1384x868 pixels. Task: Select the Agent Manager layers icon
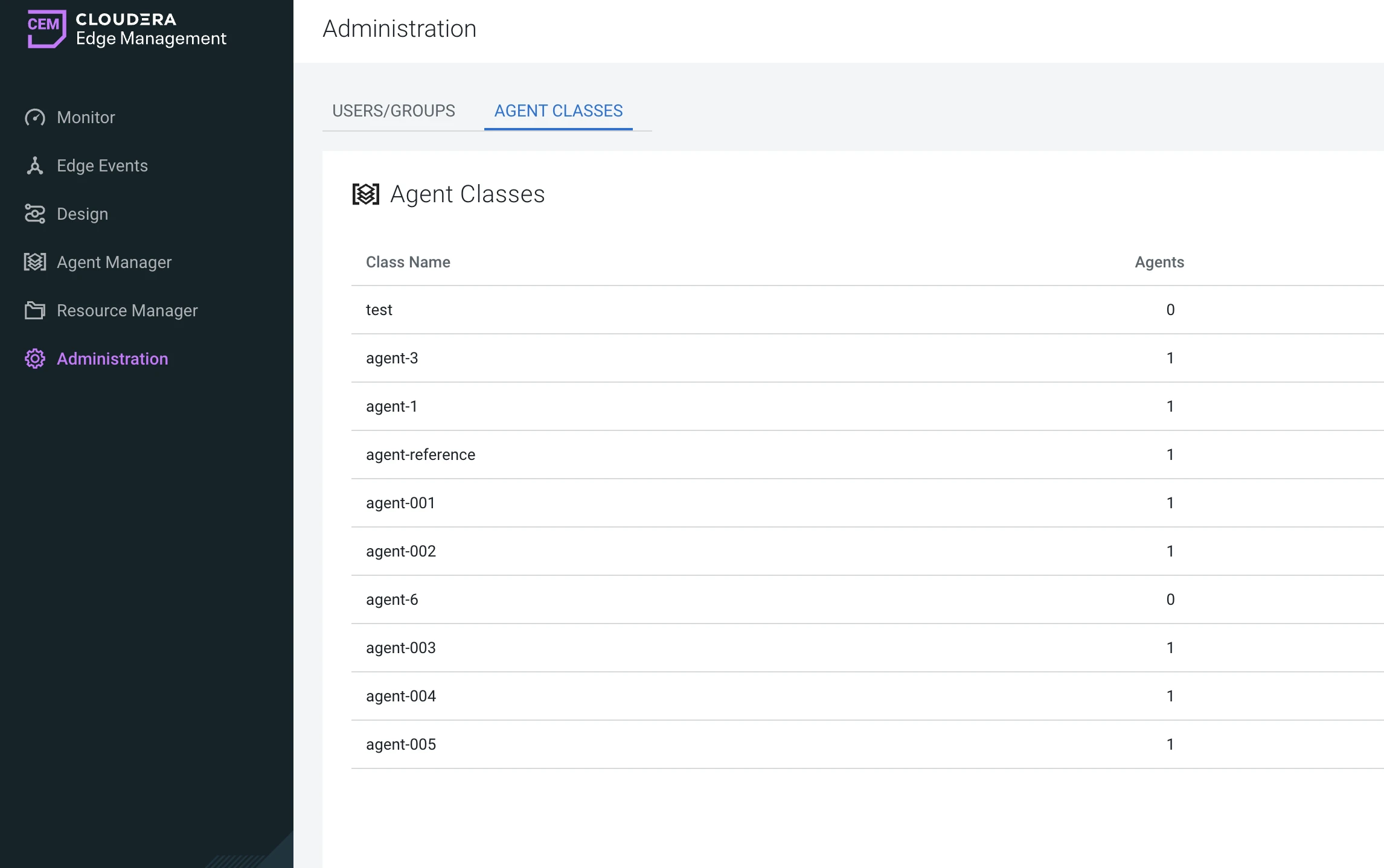[35, 262]
